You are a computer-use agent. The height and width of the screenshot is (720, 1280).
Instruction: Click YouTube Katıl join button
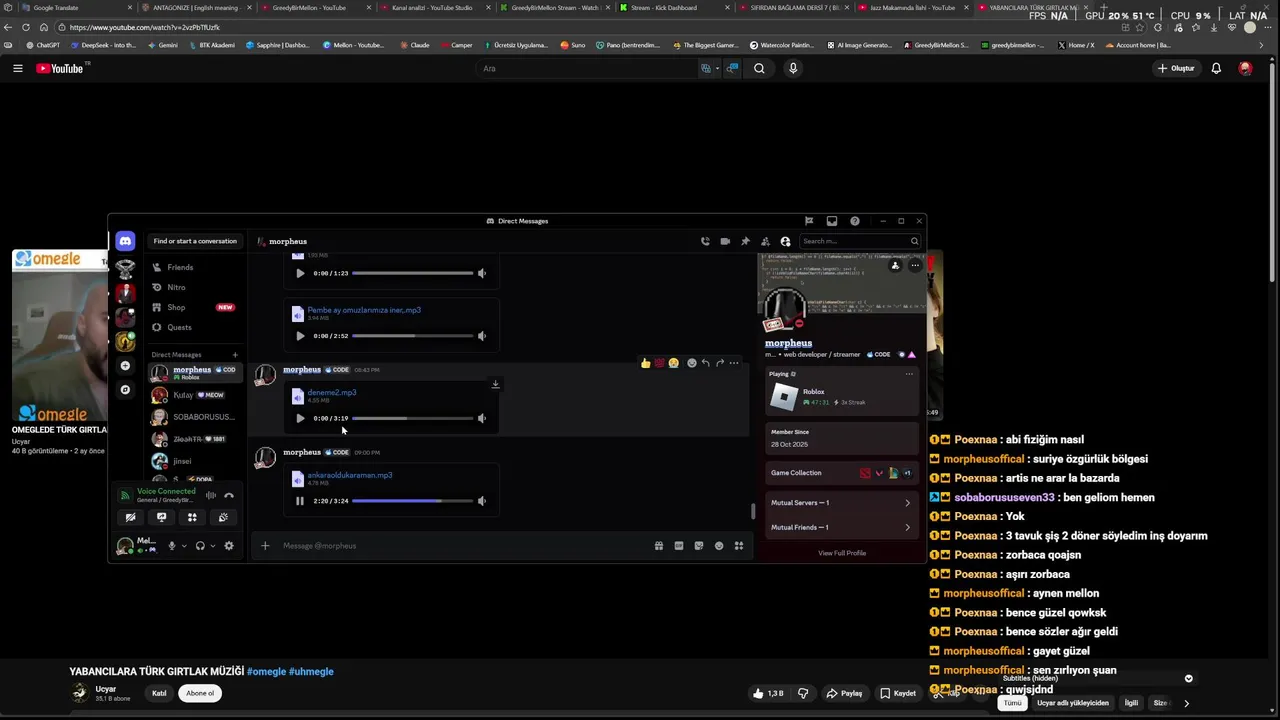tap(159, 693)
